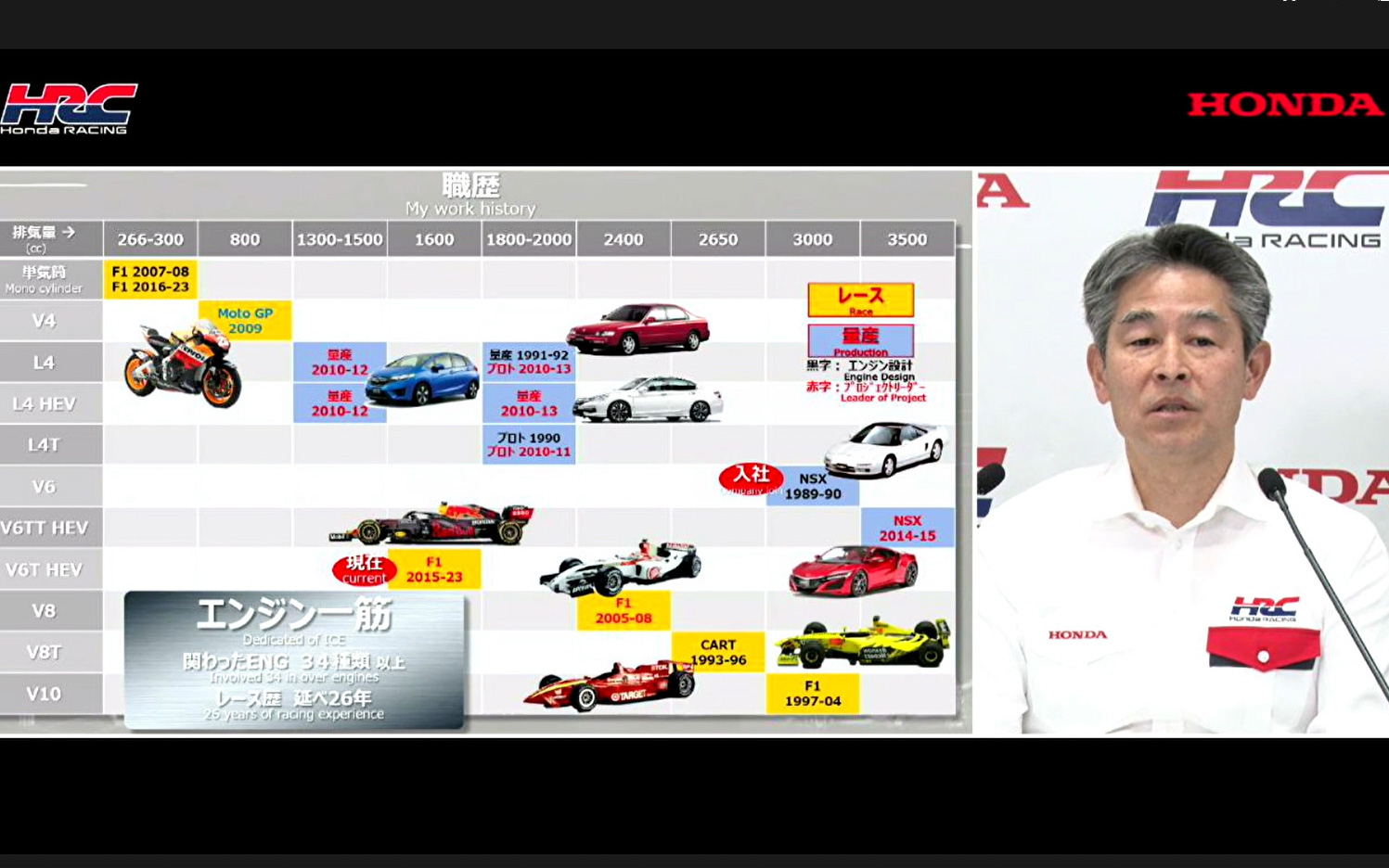Click the dark blue Red Bull F1 car image
The height and width of the screenshot is (868, 1389).
point(431,524)
